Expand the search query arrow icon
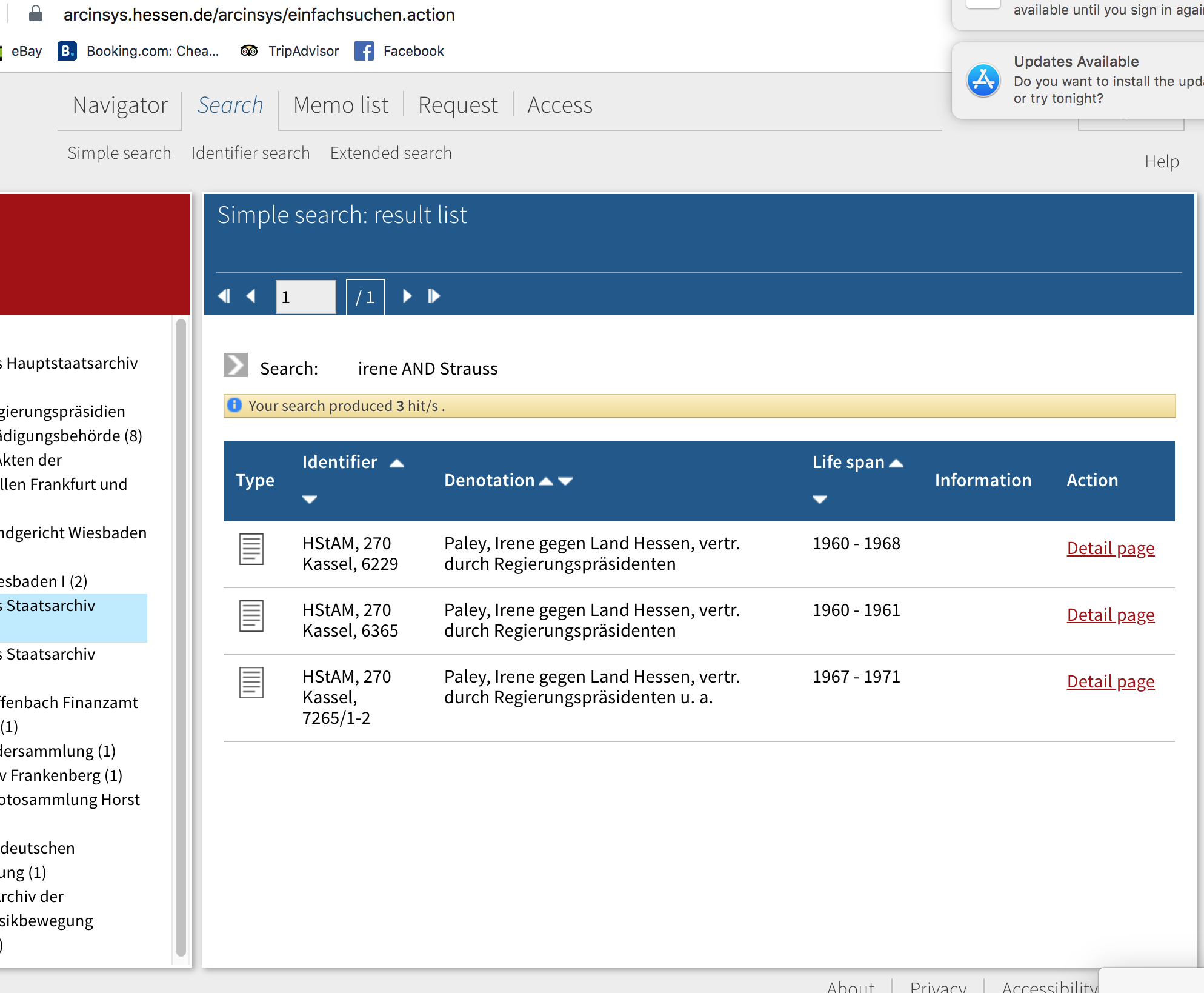Viewport: 1204px width, 993px height. tap(236, 365)
